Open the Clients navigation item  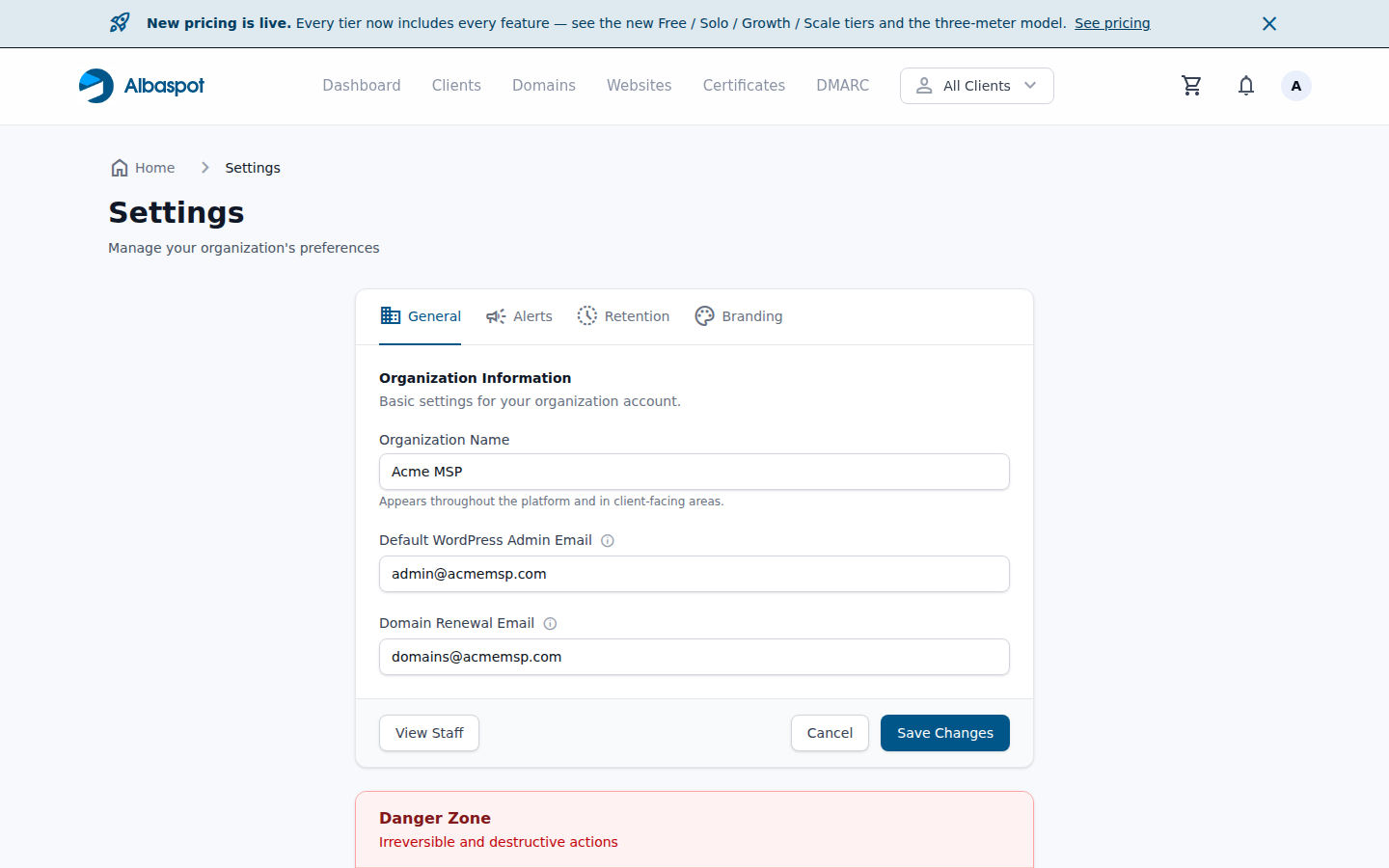[456, 86]
